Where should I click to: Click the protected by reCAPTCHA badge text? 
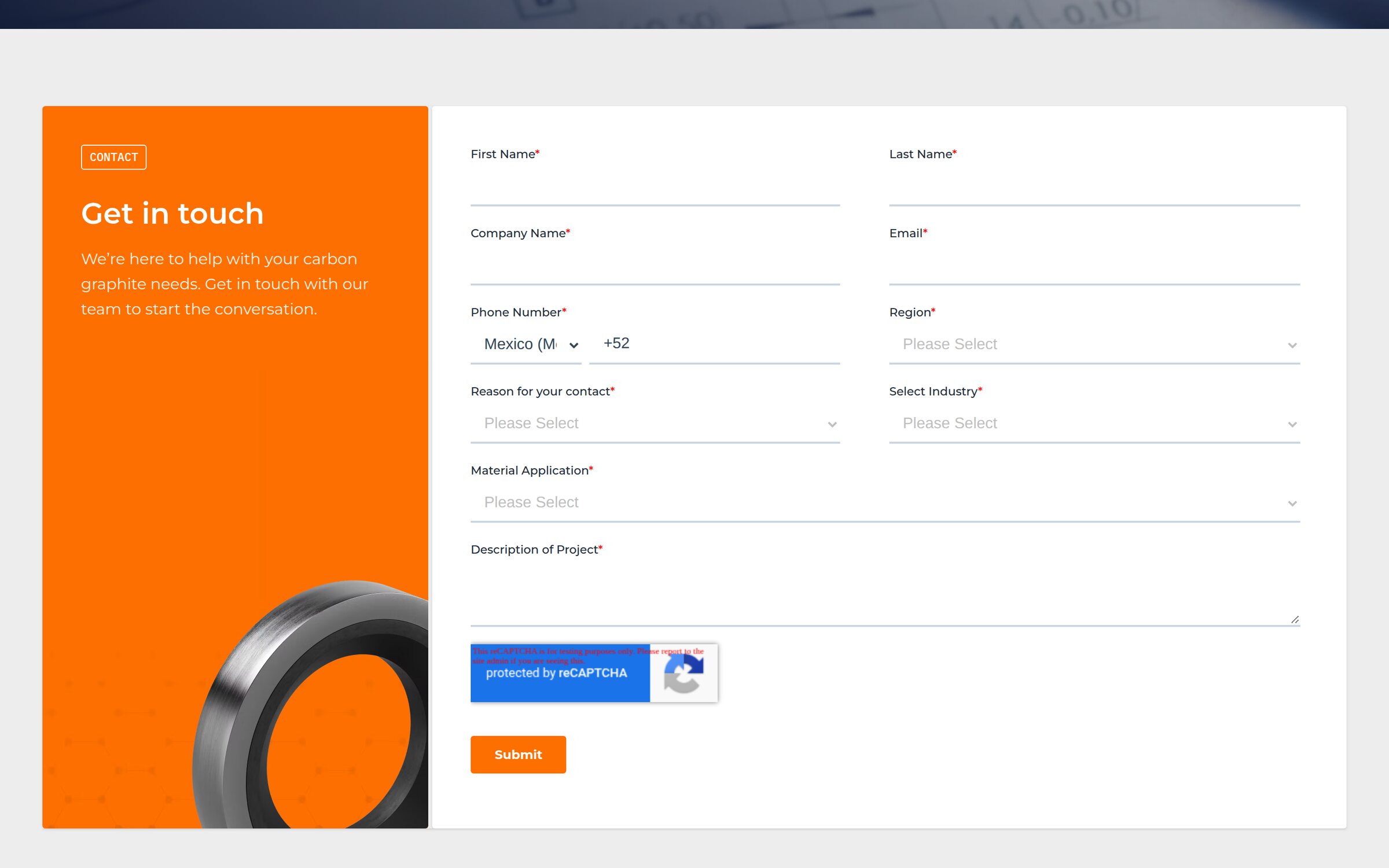(556, 673)
